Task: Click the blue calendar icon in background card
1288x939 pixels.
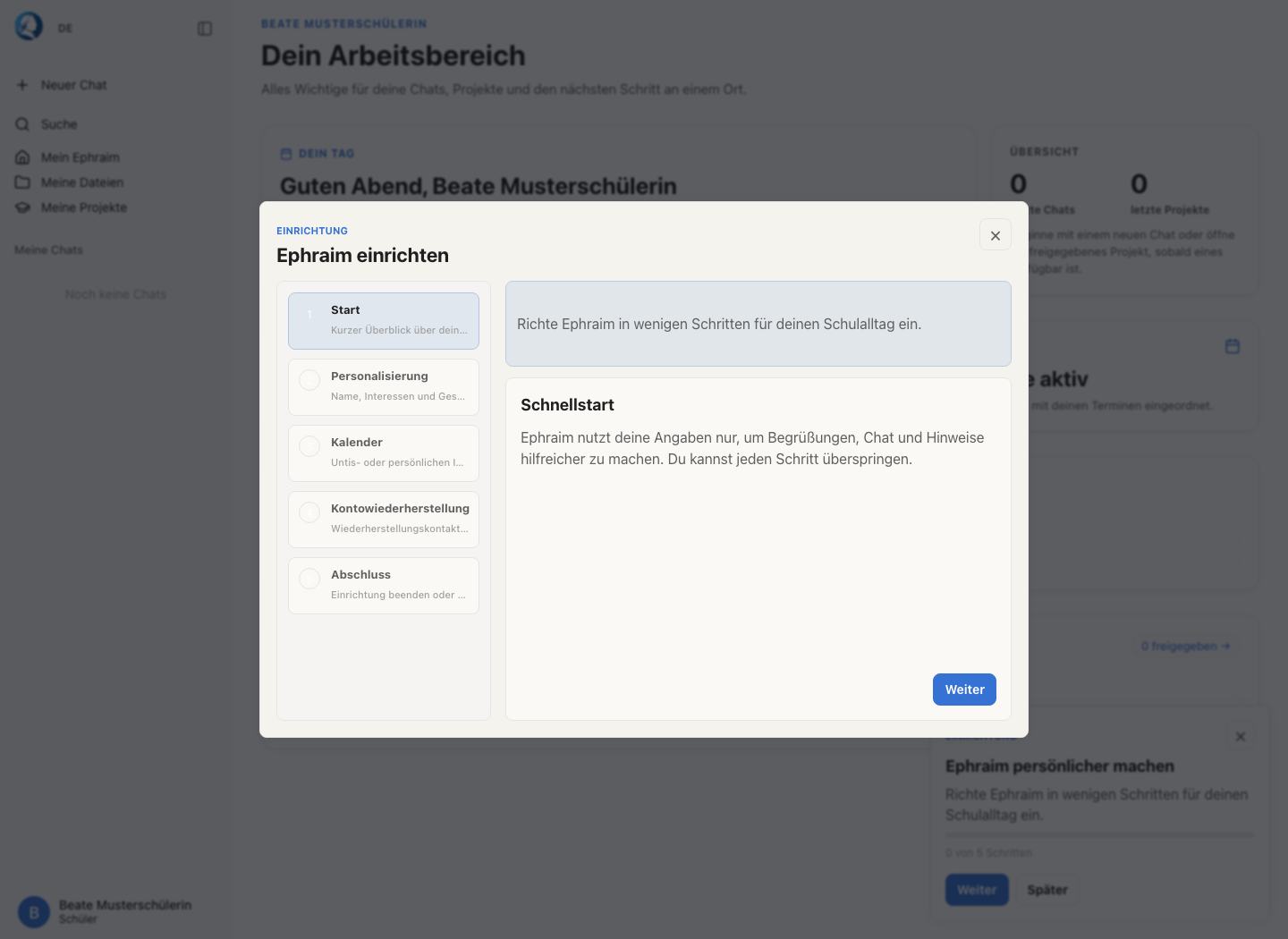Action: 1233,346
